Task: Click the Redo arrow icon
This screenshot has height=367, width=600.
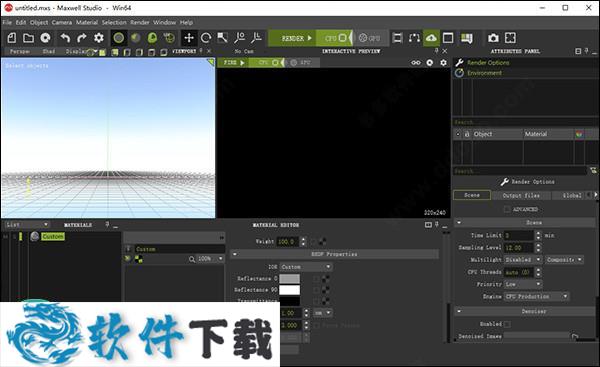Action: tap(82, 38)
